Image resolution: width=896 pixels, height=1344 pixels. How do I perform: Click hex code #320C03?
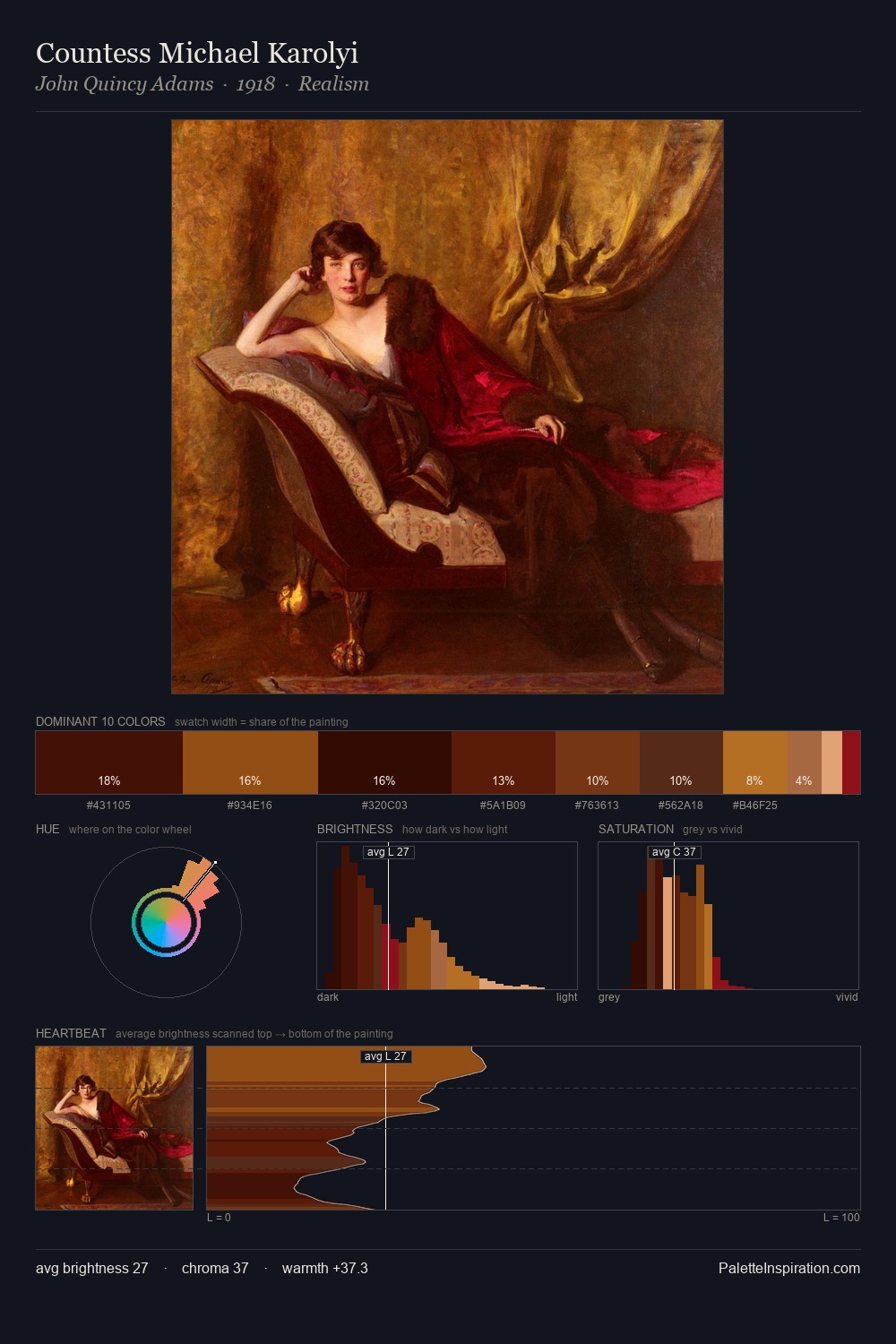pos(384,806)
